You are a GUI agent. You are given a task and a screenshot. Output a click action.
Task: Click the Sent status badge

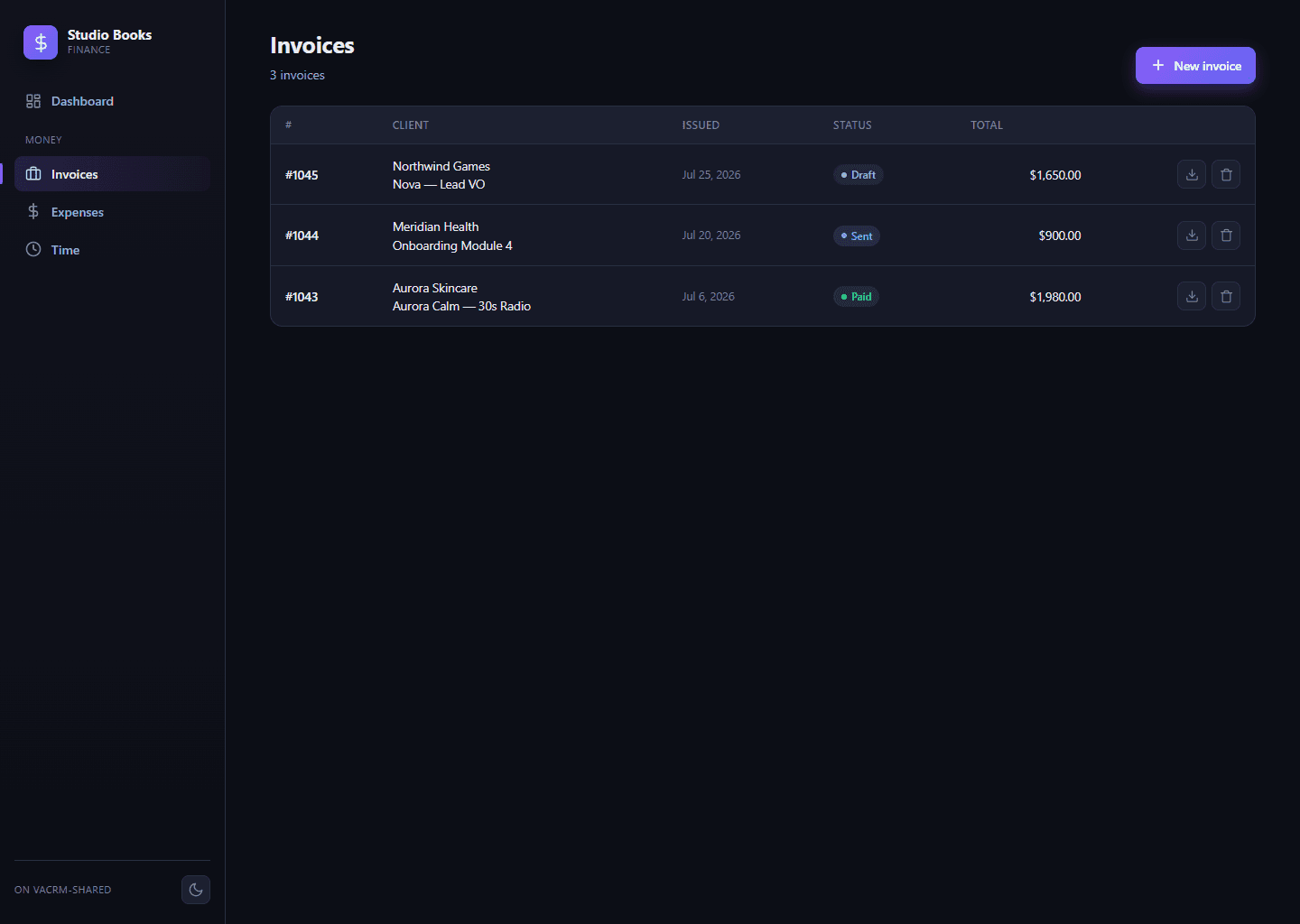[857, 236]
